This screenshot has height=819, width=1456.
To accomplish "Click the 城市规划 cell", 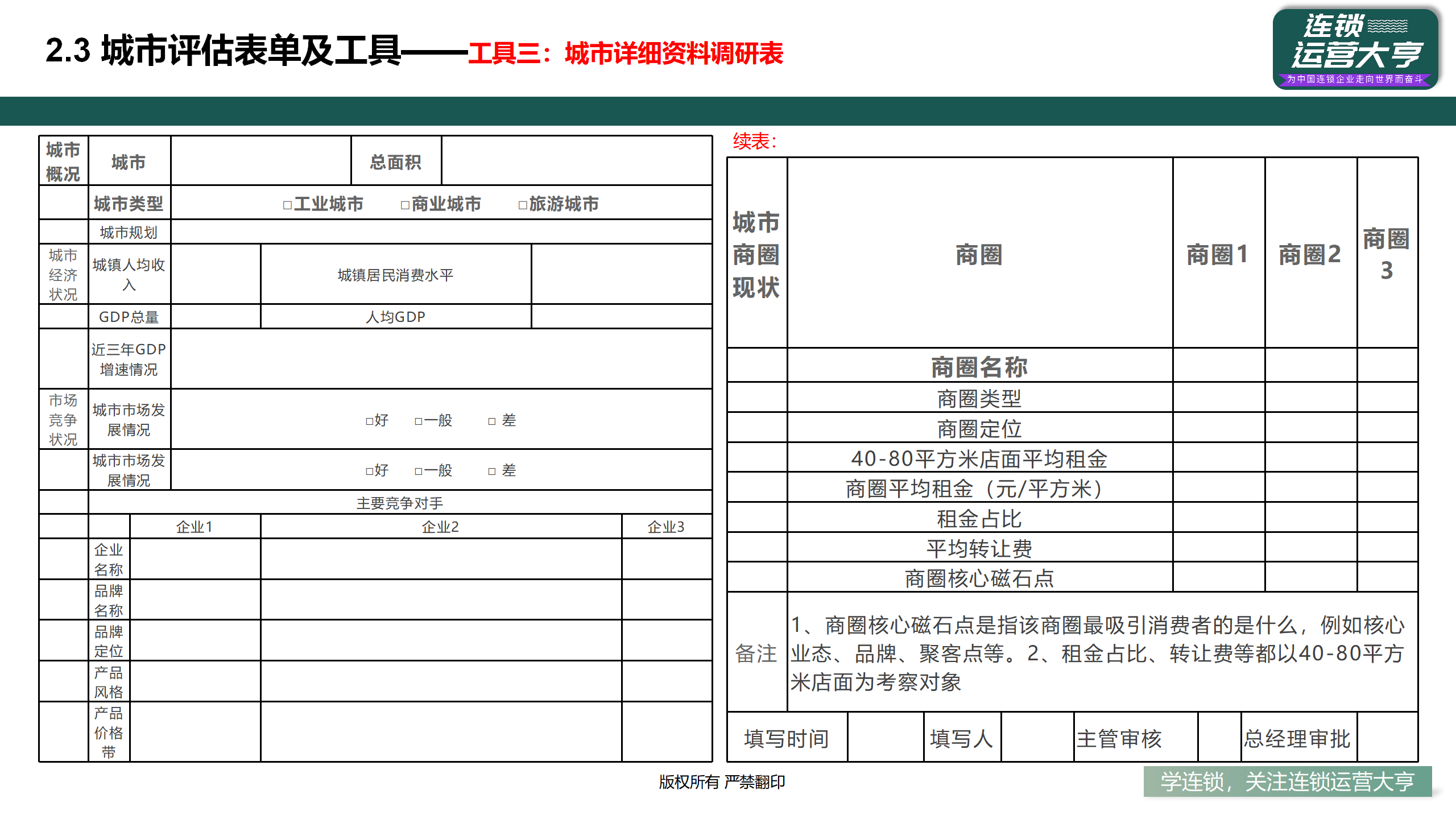I will click(x=129, y=232).
